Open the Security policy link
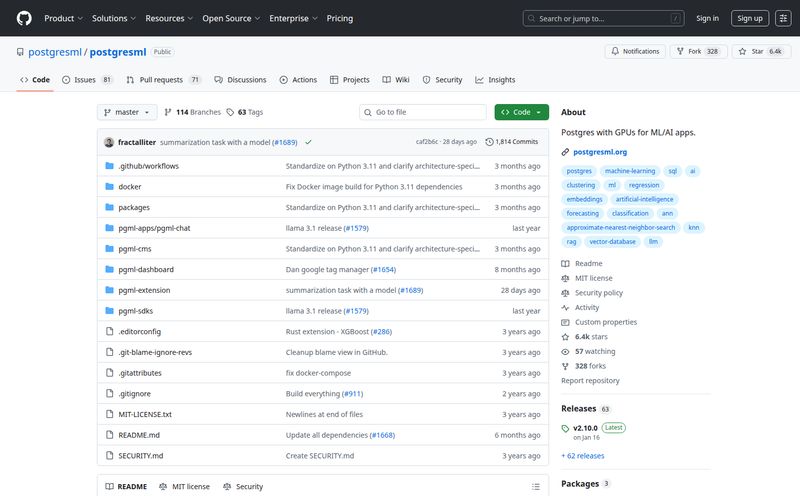The image size is (800, 496). click(x=598, y=293)
